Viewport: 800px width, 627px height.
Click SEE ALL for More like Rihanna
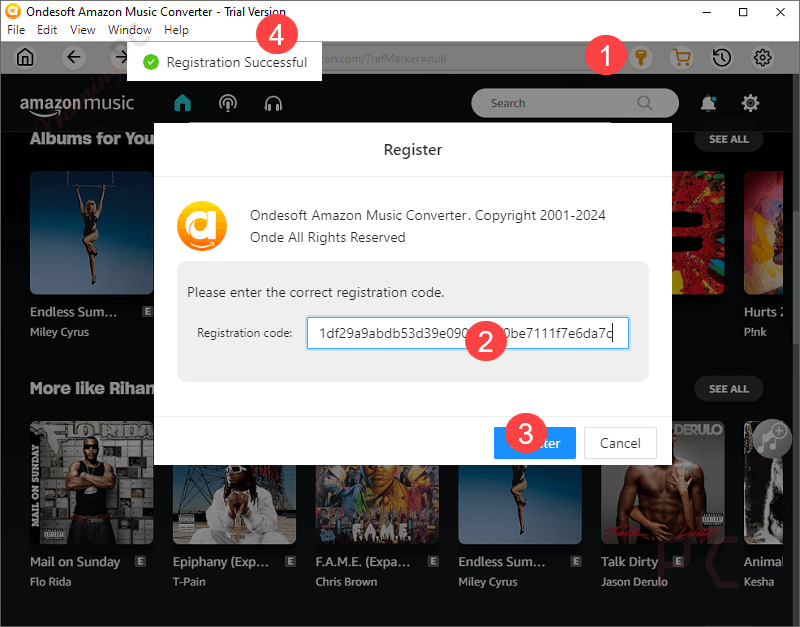(729, 389)
